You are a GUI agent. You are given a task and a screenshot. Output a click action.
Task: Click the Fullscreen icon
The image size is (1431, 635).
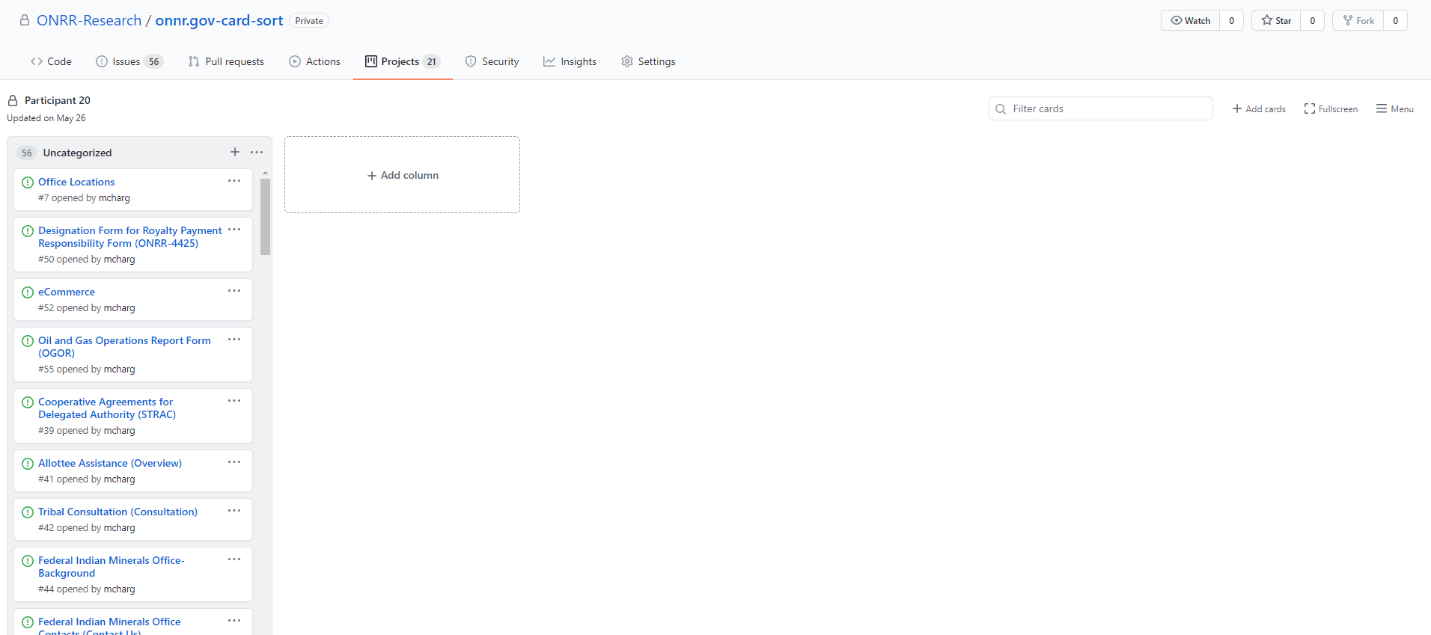click(1309, 109)
